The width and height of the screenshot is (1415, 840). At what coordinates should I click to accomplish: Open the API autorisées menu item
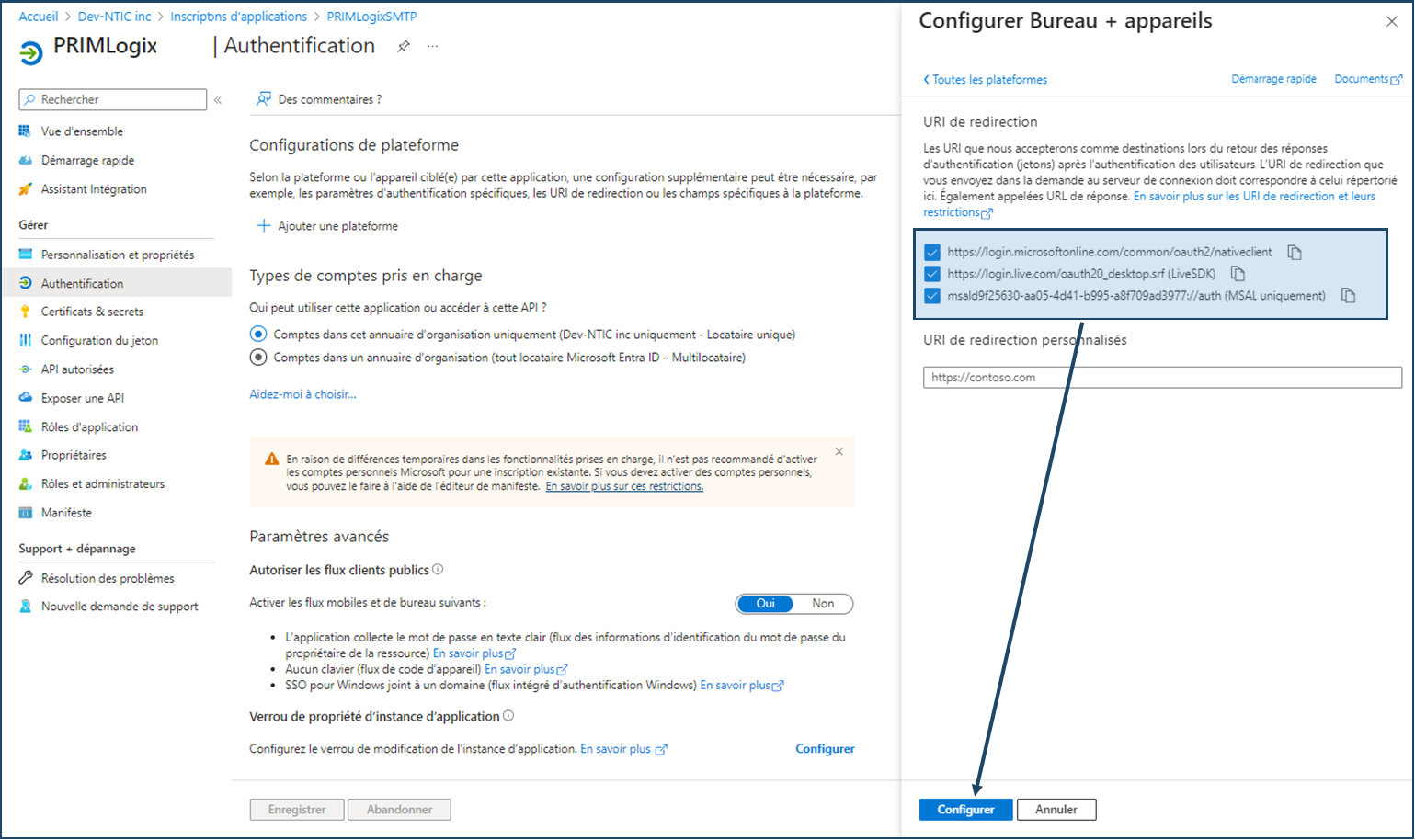click(x=77, y=369)
